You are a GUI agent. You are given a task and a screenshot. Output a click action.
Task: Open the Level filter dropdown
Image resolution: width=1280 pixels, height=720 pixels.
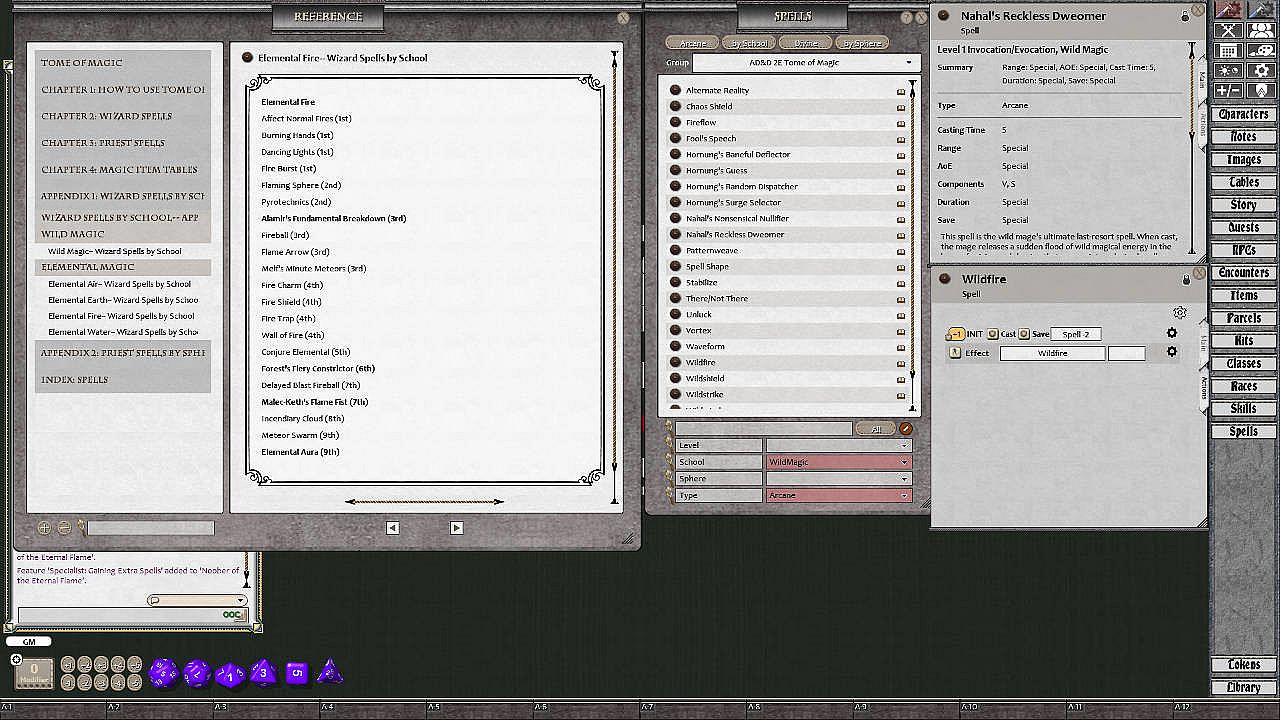click(x=838, y=445)
